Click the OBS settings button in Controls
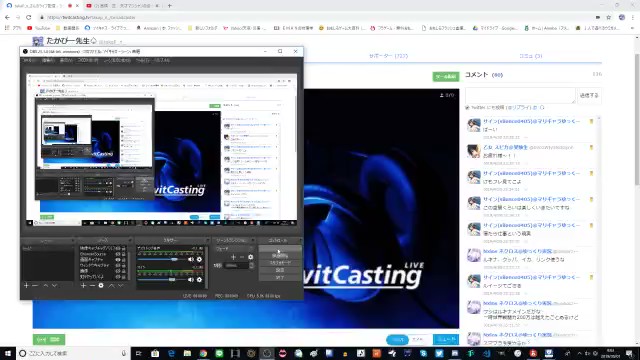This screenshot has width=640, height=360. [280, 270]
